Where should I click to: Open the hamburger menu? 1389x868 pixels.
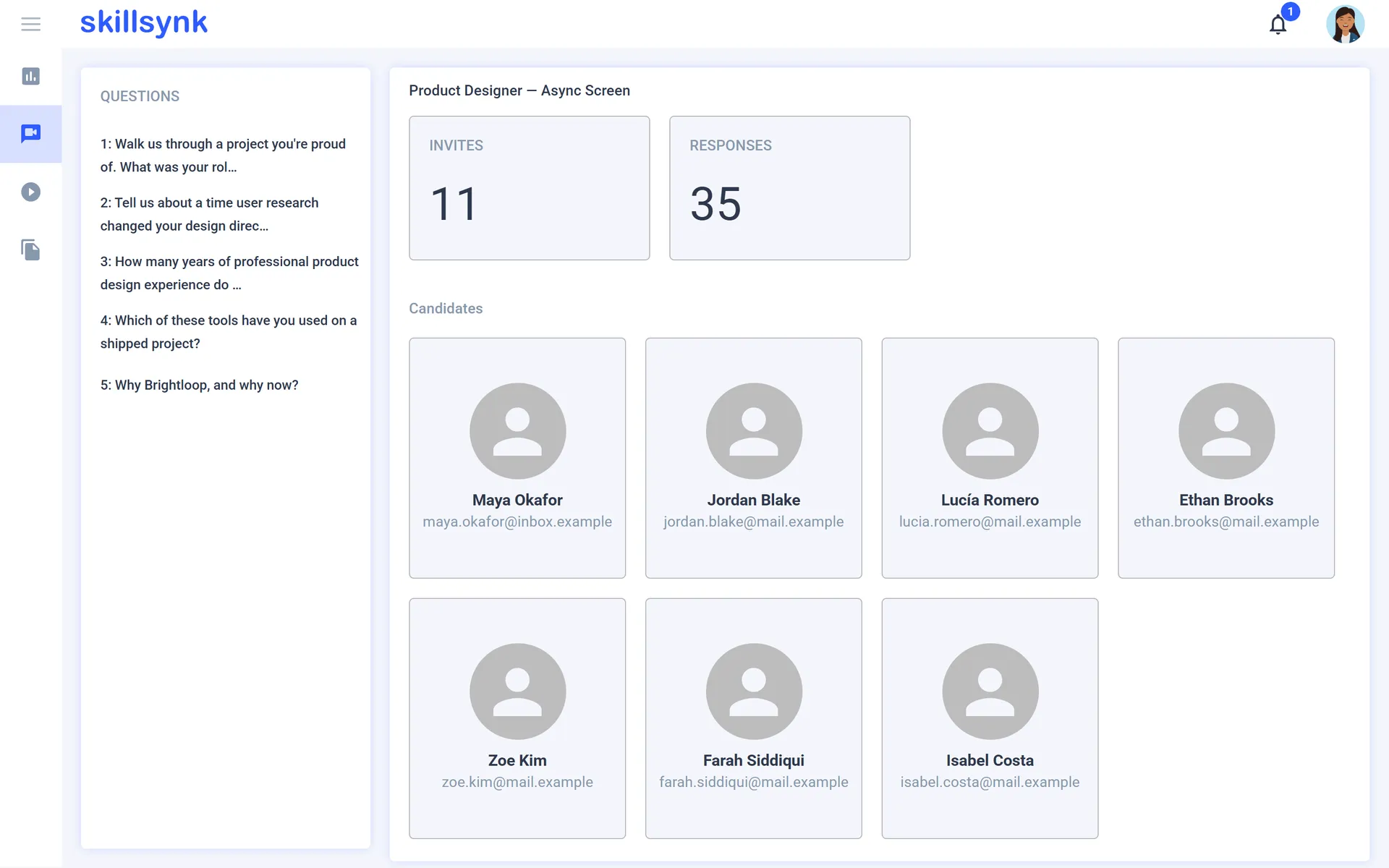tap(30, 24)
